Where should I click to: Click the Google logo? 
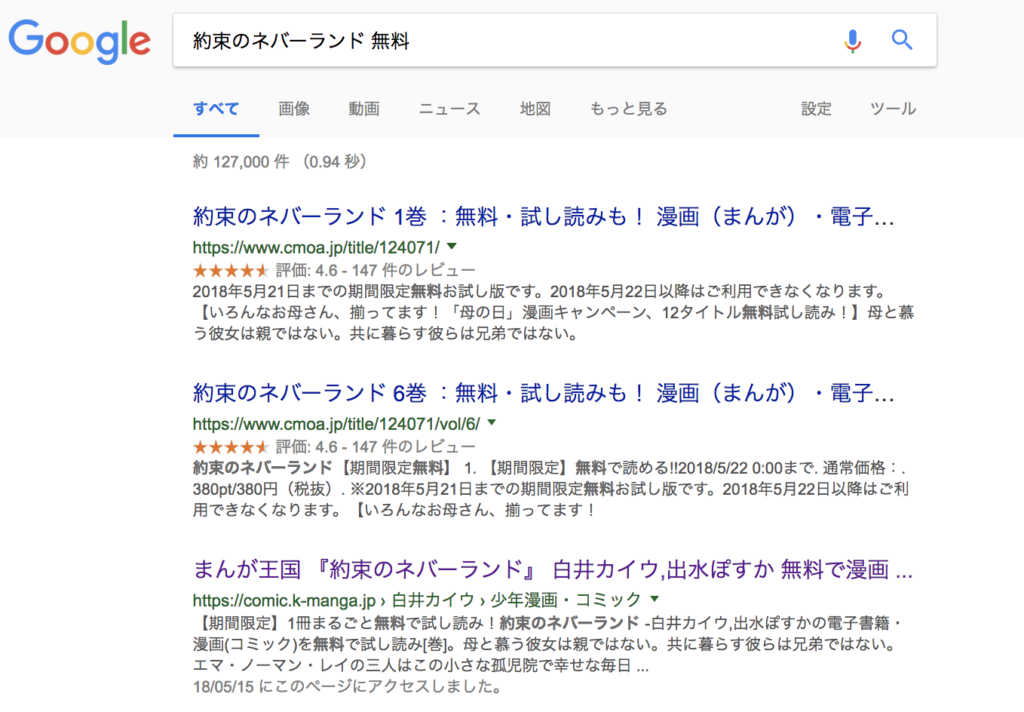80,40
